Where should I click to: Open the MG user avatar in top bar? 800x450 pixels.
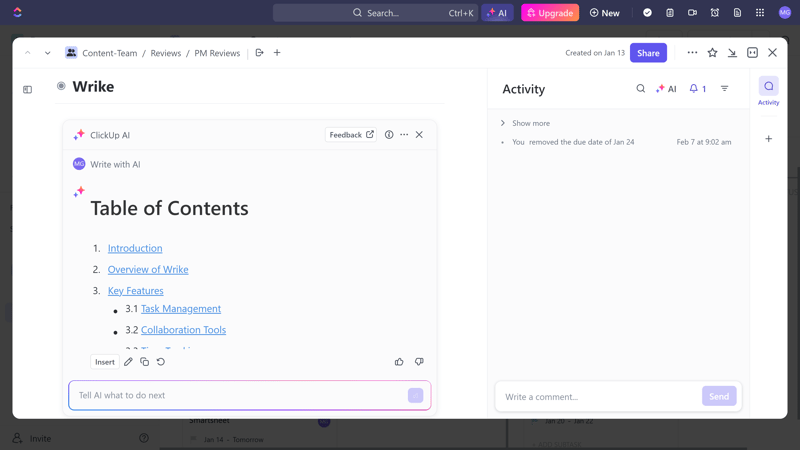(x=785, y=13)
